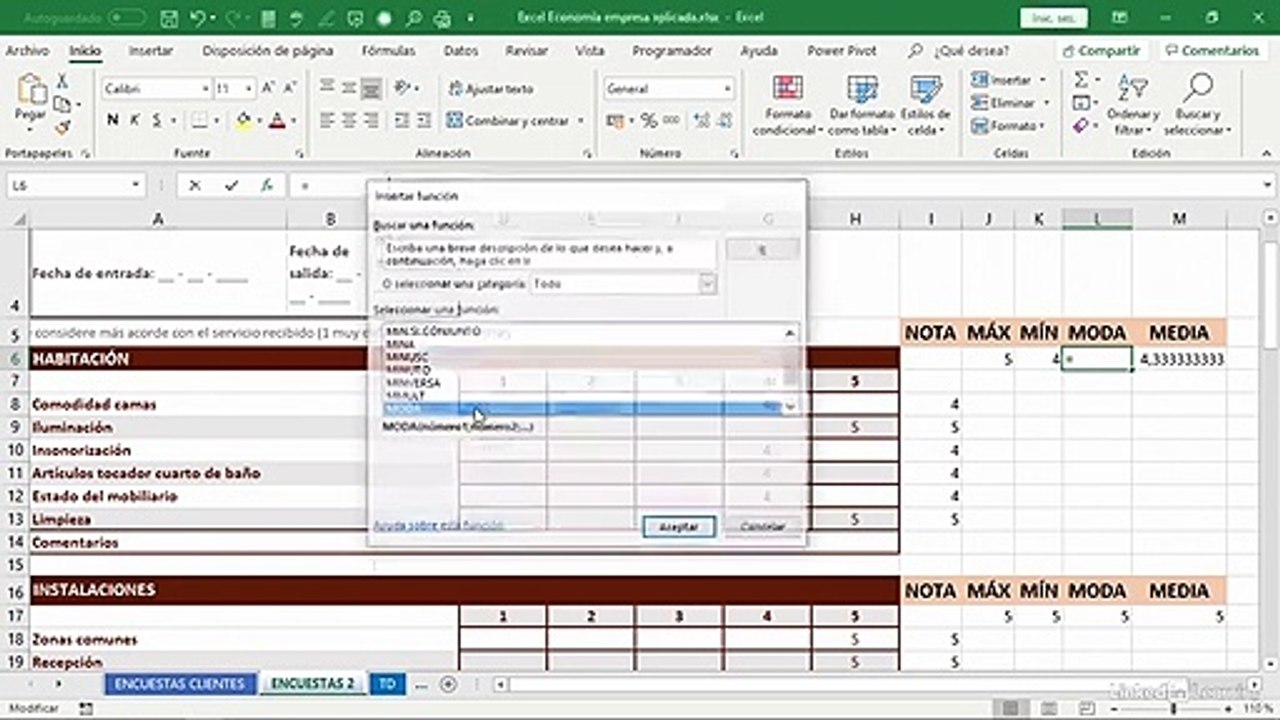Click the Ajustar texto button
Image resolution: width=1280 pixels, height=720 pixels.
[x=491, y=89]
